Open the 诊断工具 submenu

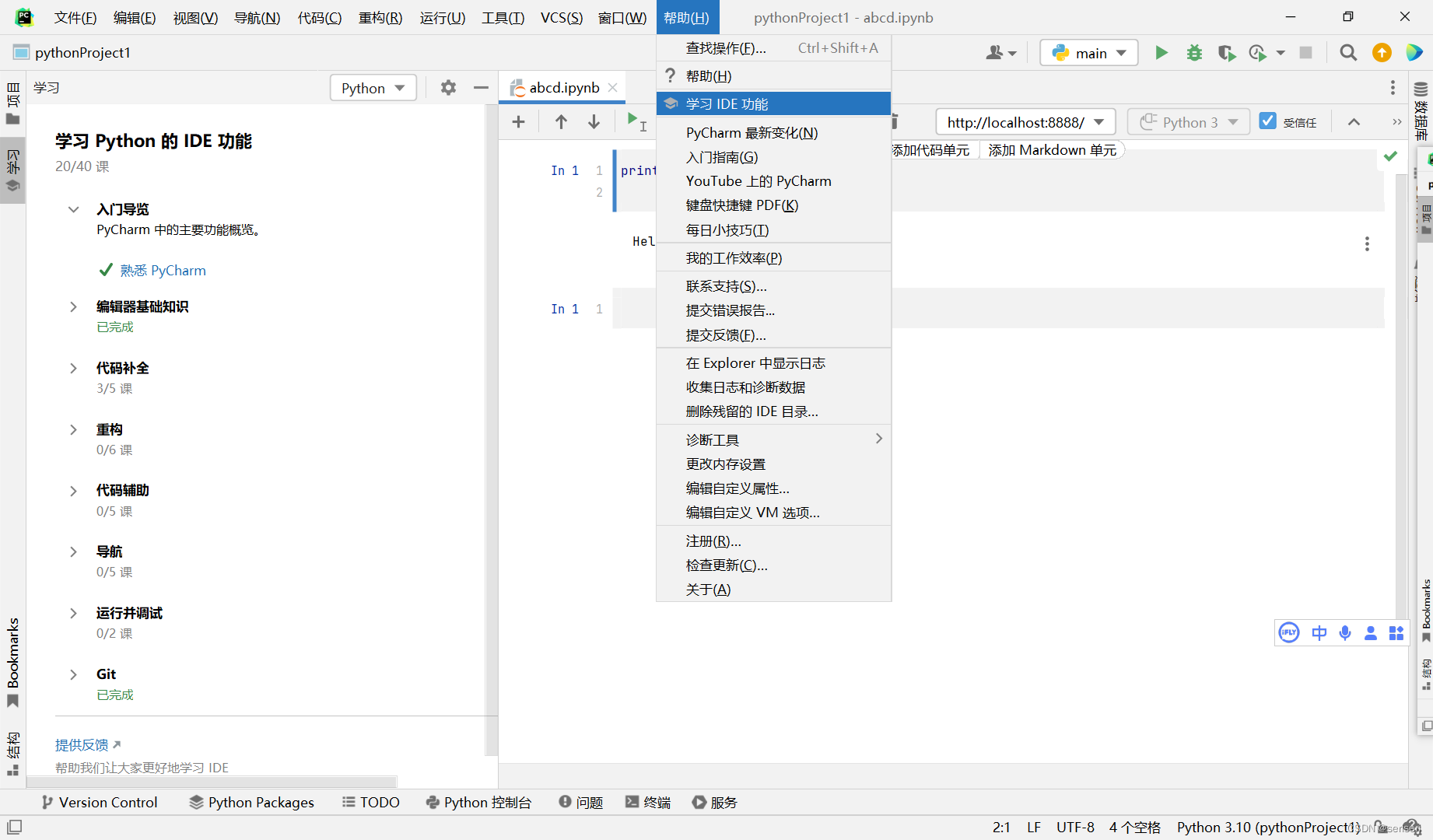click(774, 439)
